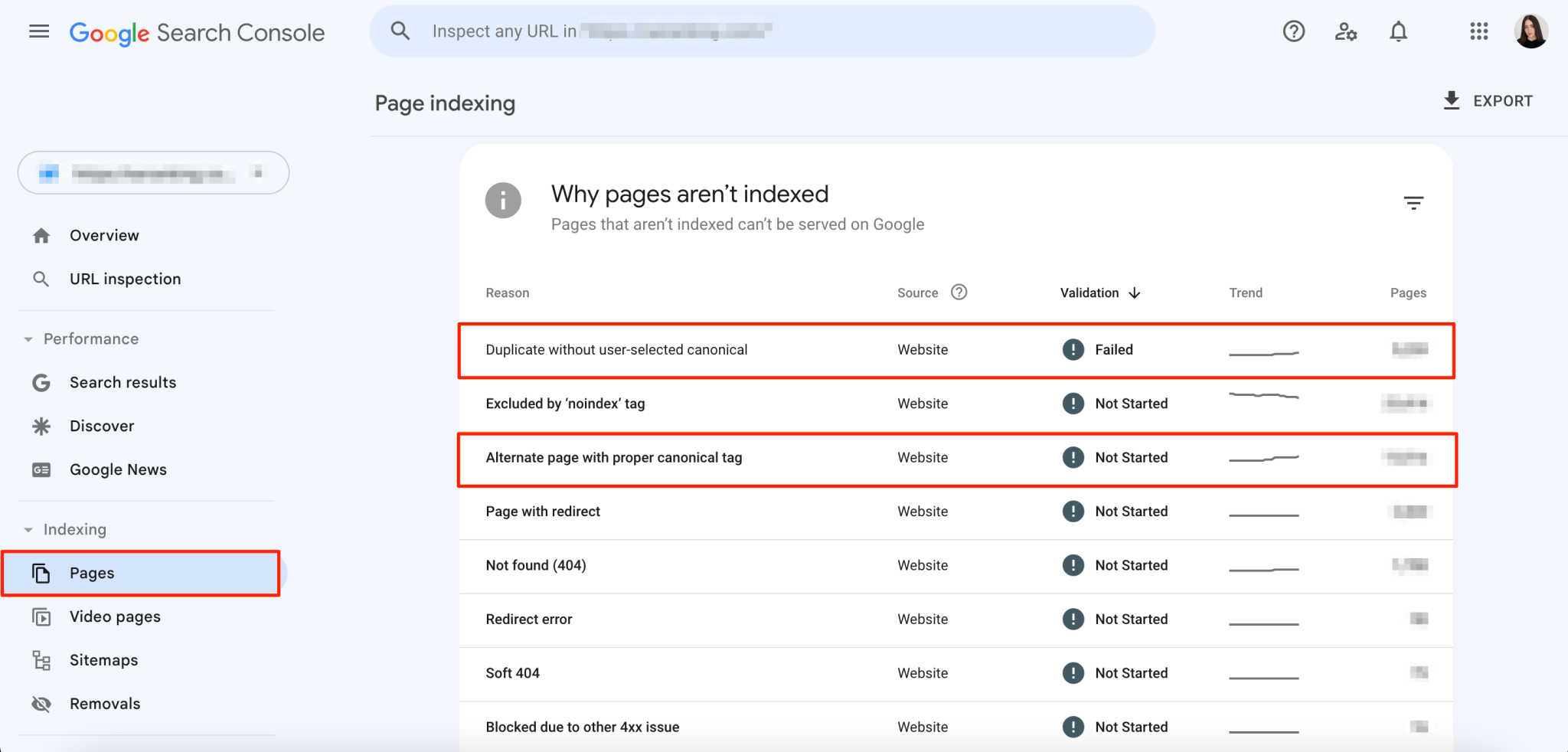Open the Sitemaps section
Screen dimensions: 1568x752
click(x=103, y=659)
